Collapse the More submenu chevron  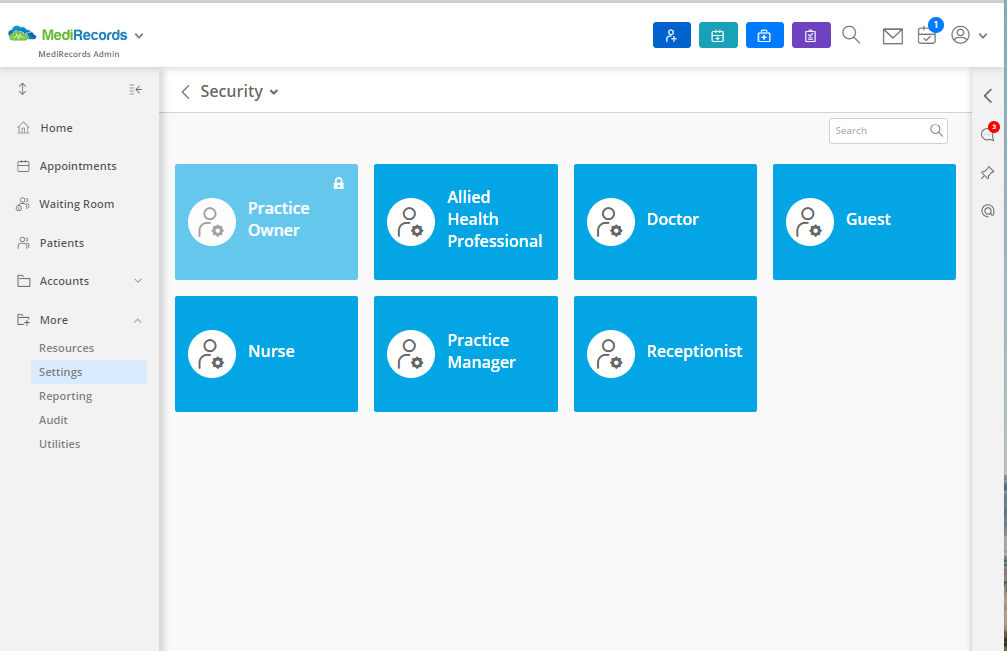(x=138, y=320)
